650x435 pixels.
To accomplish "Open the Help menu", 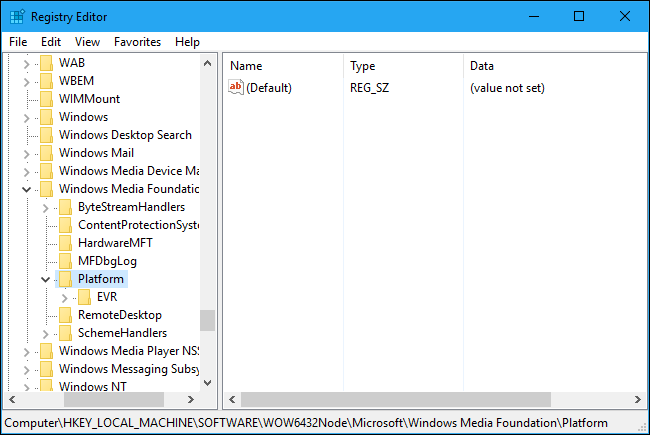I will click(187, 42).
